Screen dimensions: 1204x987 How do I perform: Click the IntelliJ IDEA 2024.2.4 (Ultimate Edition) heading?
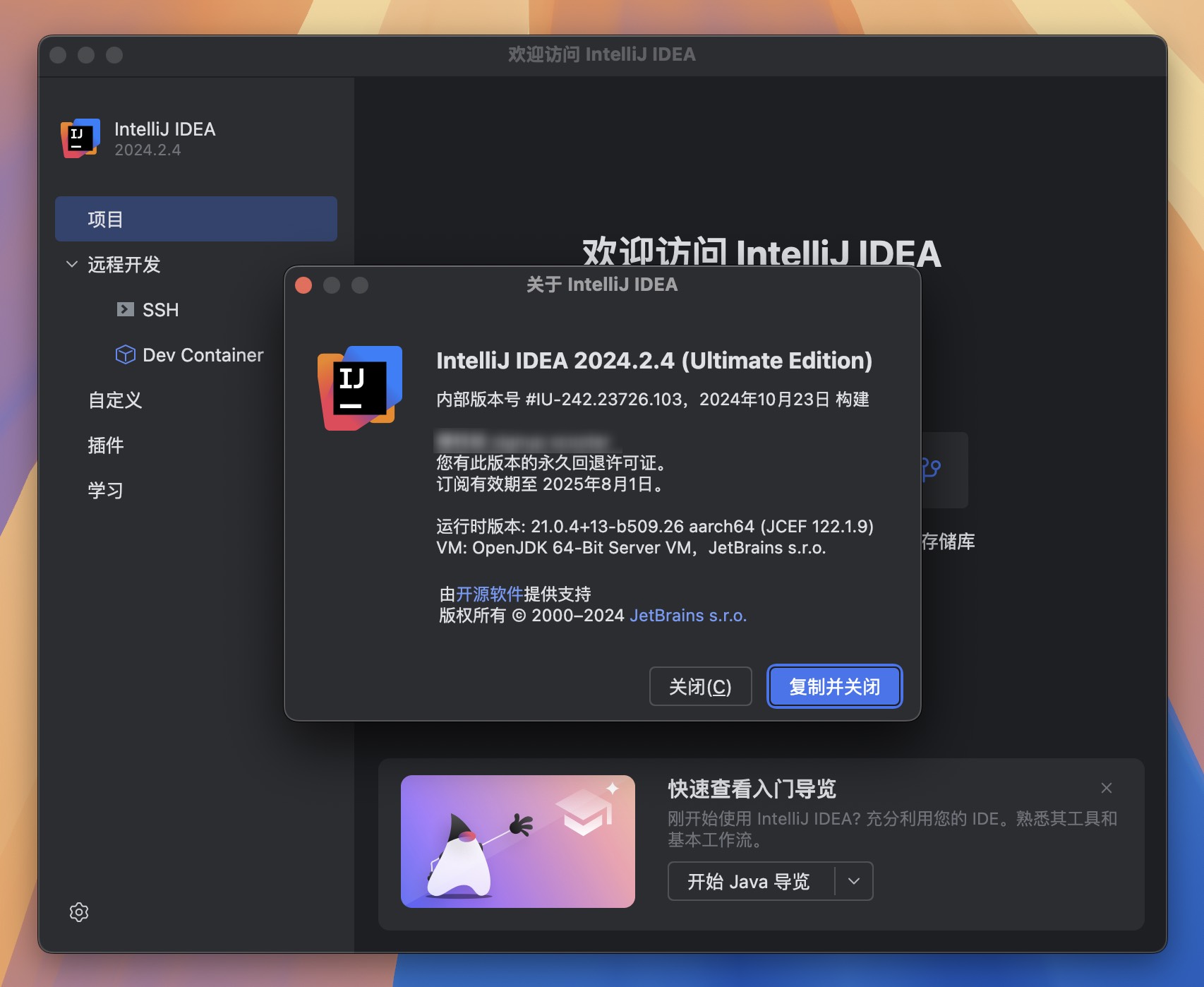[654, 360]
